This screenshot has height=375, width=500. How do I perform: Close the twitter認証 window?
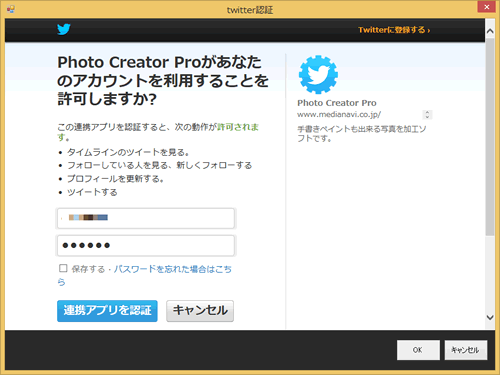pyautogui.click(x=486, y=7)
